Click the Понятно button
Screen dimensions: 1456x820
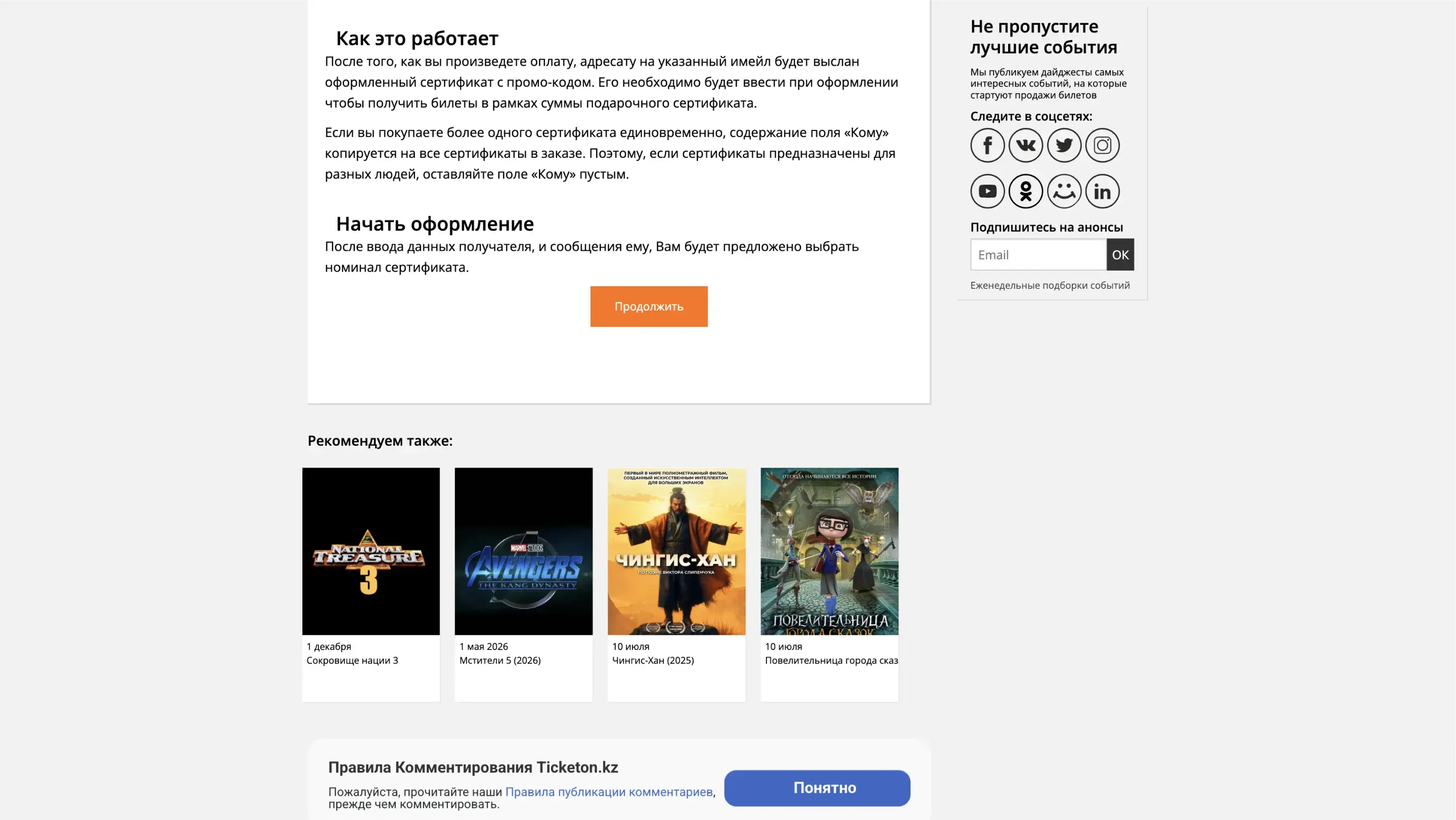pyautogui.click(x=817, y=788)
